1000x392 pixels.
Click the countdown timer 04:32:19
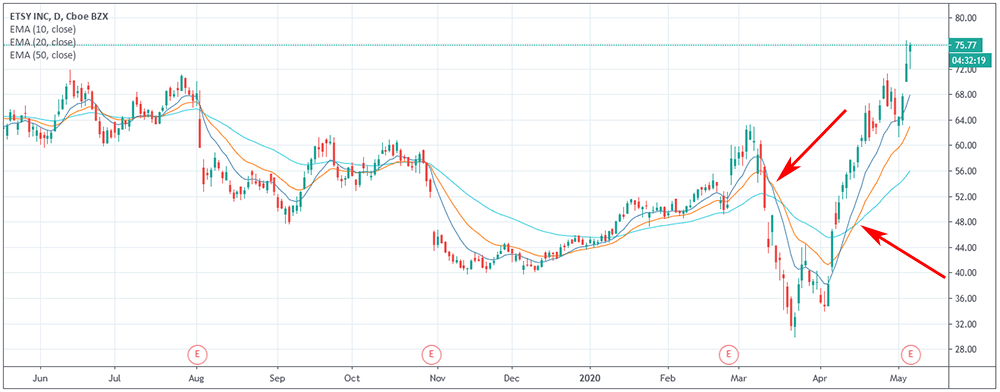[969, 61]
